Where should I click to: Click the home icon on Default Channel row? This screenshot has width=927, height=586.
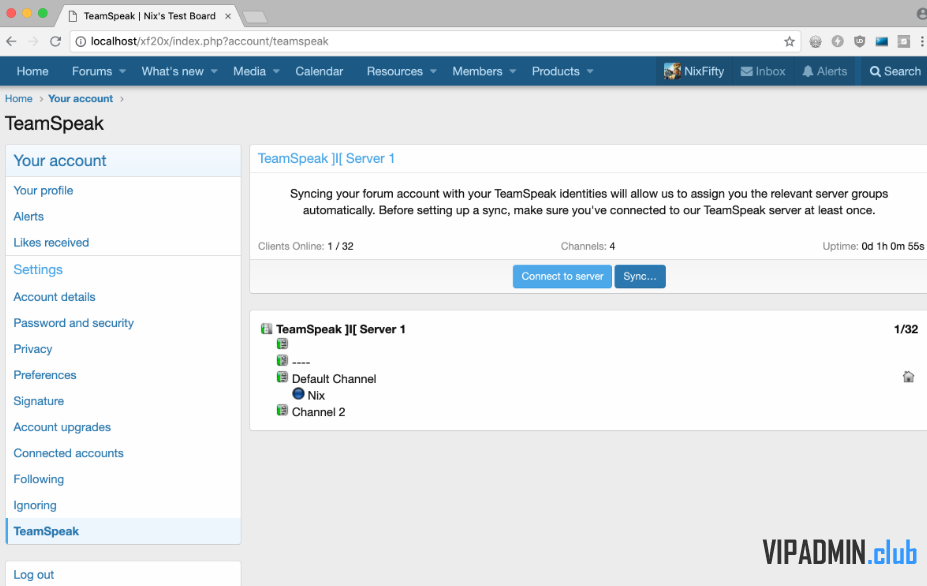(909, 377)
